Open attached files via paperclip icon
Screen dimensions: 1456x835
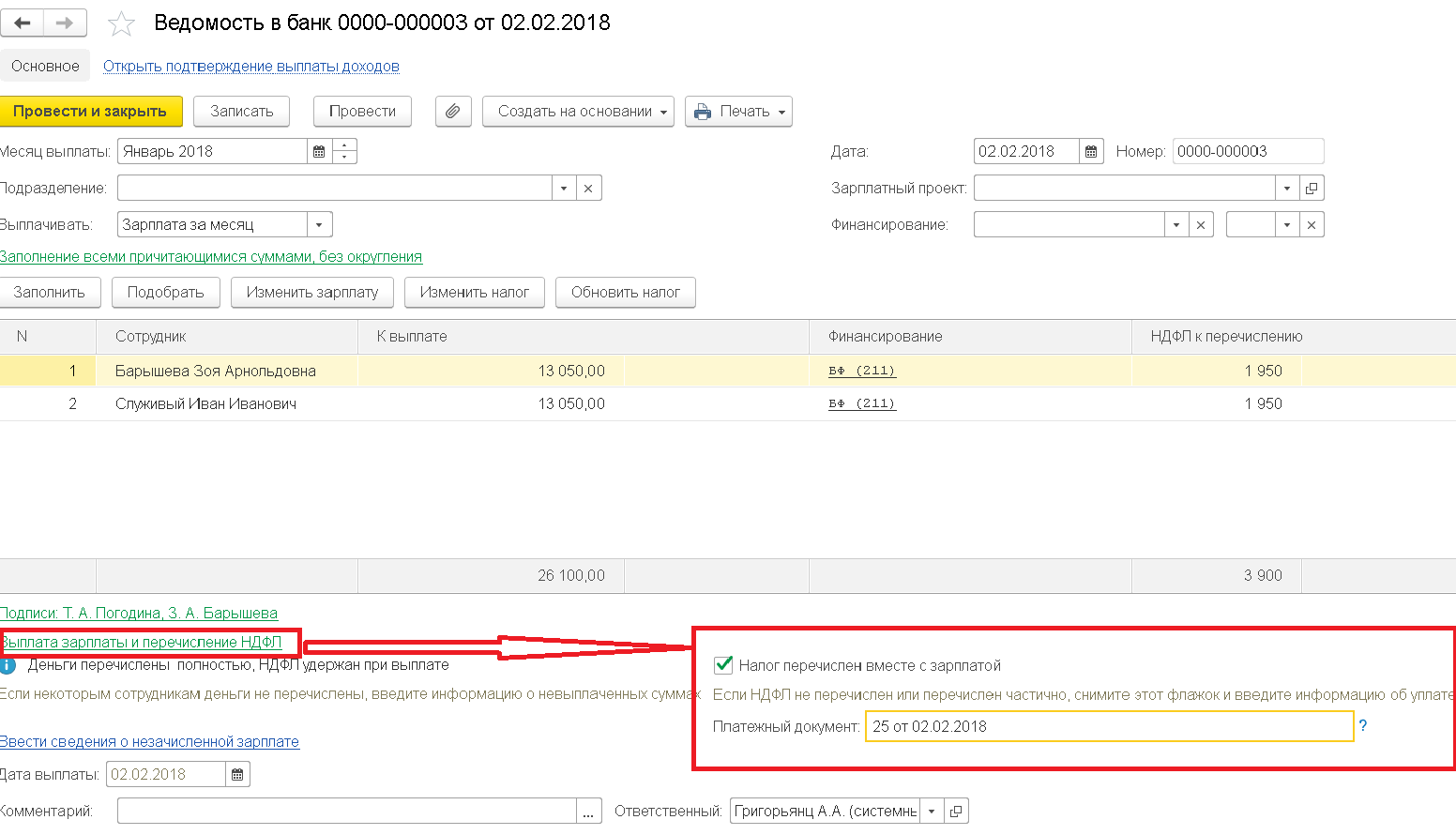(x=452, y=111)
